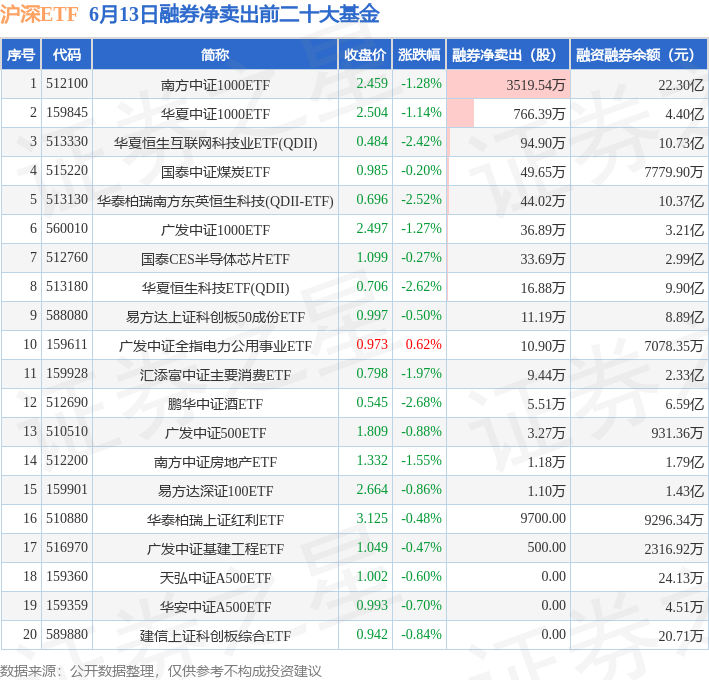Image resolution: width=709 pixels, height=680 pixels.
Task: Click 华夏中证1000ETF fund name
Action: click(x=215, y=114)
